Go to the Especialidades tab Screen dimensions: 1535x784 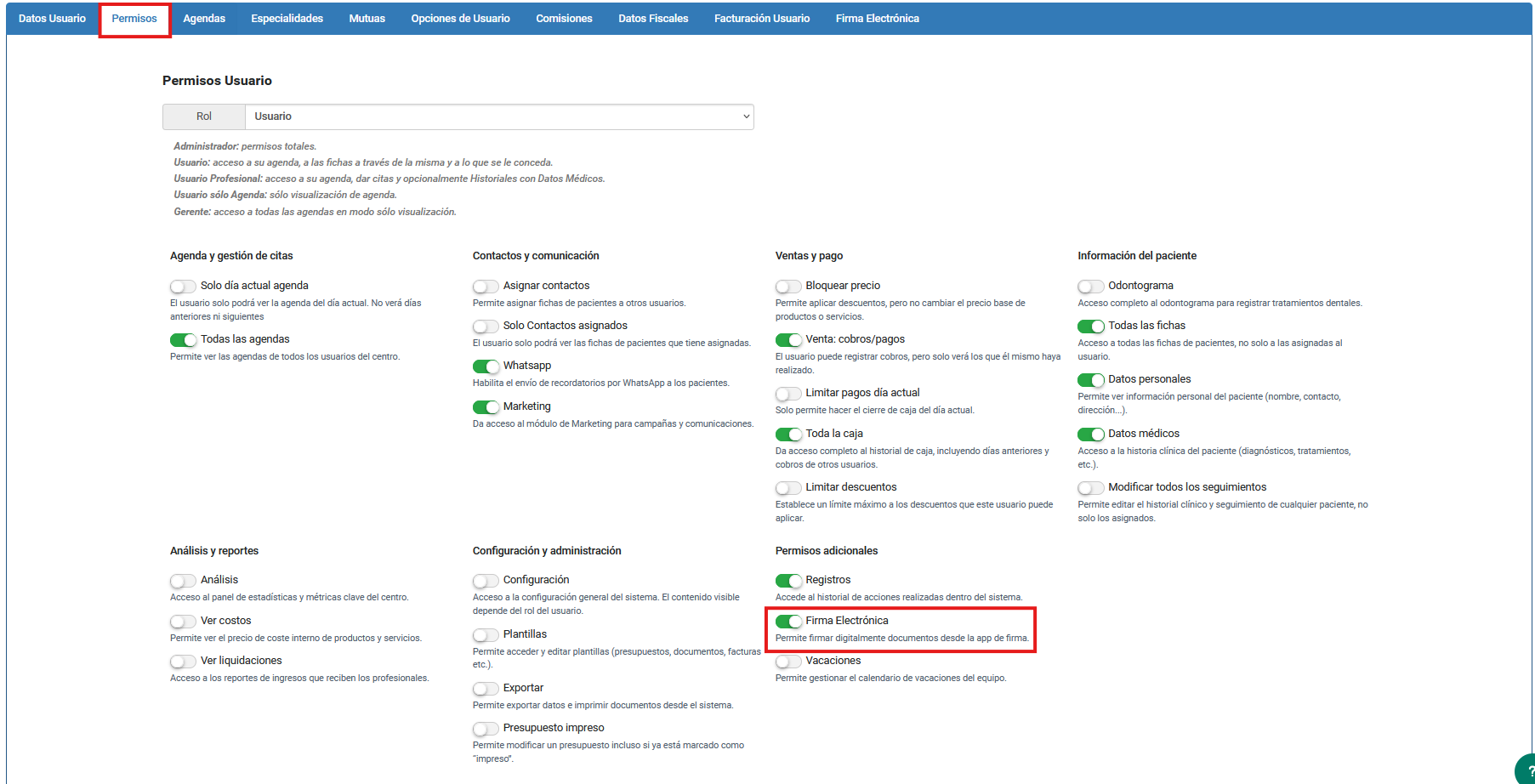287,19
